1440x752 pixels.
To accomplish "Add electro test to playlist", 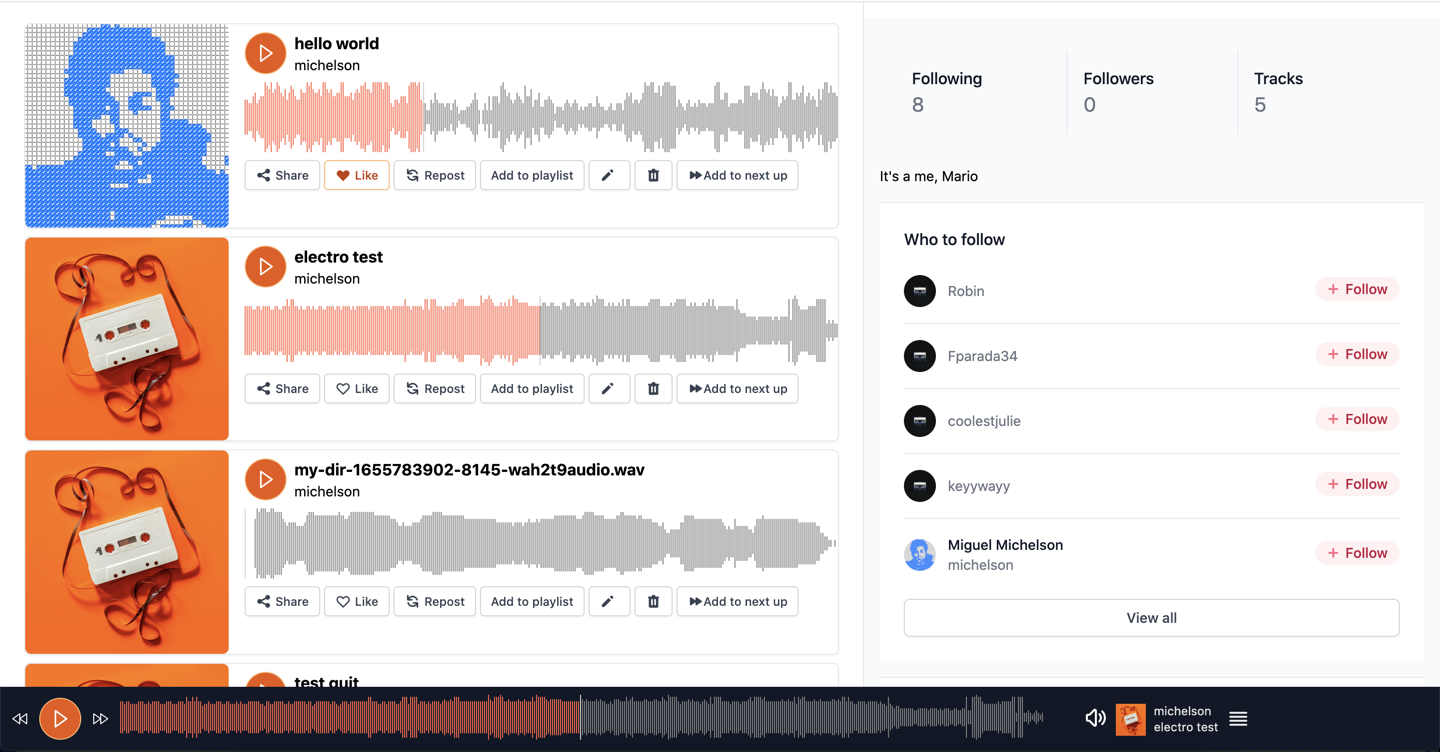I will click(x=532, y=388).
